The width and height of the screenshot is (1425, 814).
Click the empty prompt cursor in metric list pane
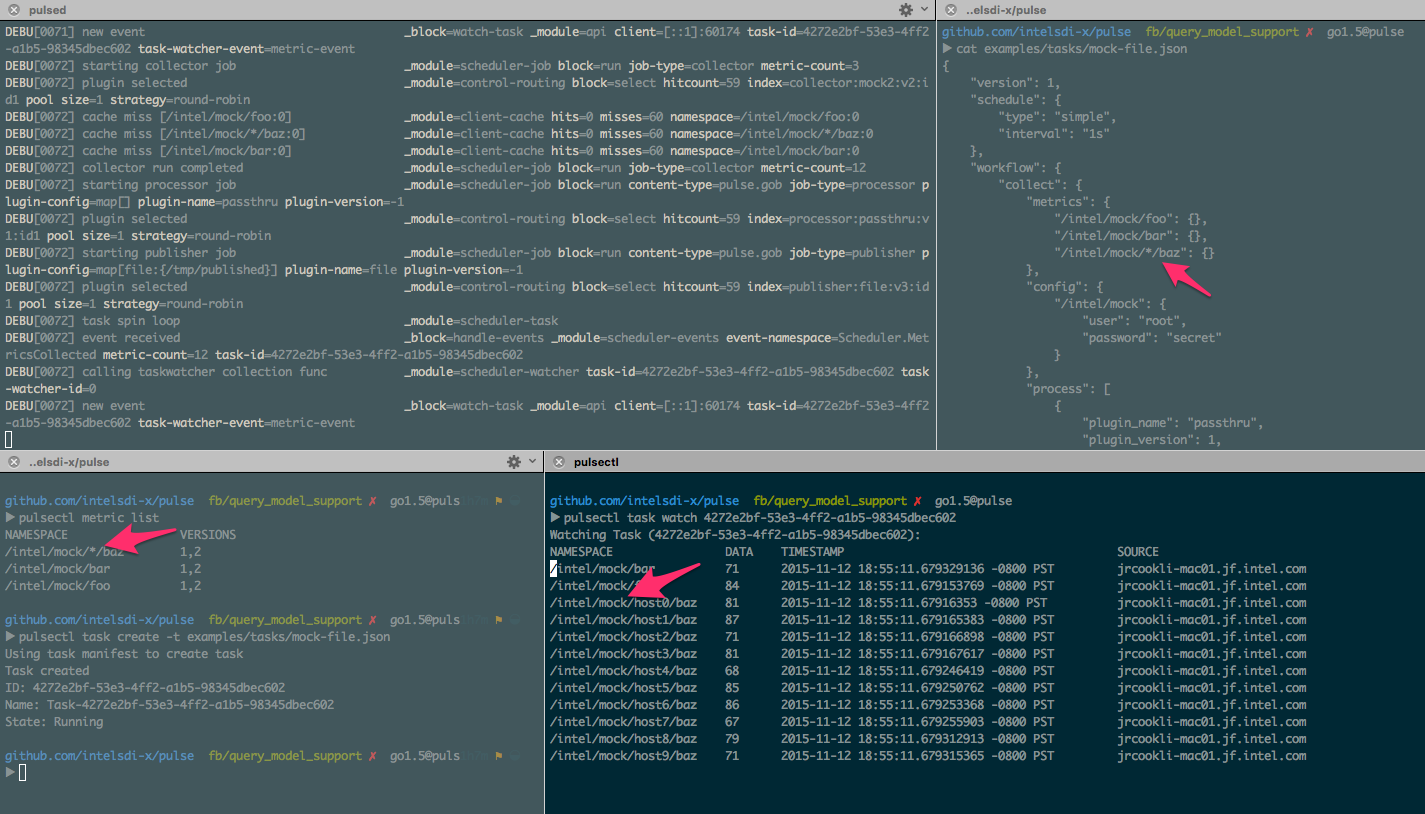(x=22, y=773)
